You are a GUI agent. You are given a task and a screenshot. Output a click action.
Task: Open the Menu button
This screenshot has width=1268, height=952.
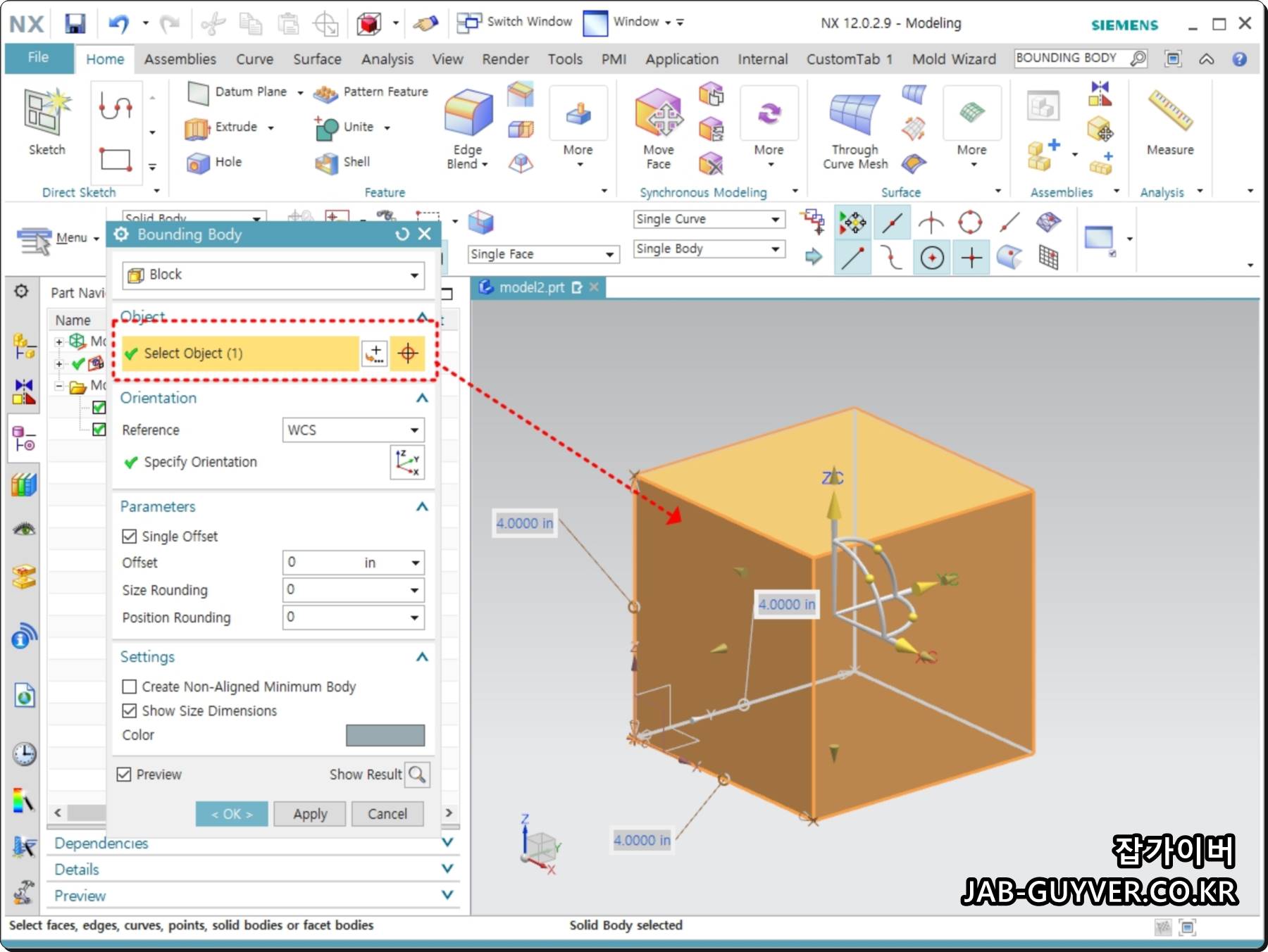coord(59,239)
